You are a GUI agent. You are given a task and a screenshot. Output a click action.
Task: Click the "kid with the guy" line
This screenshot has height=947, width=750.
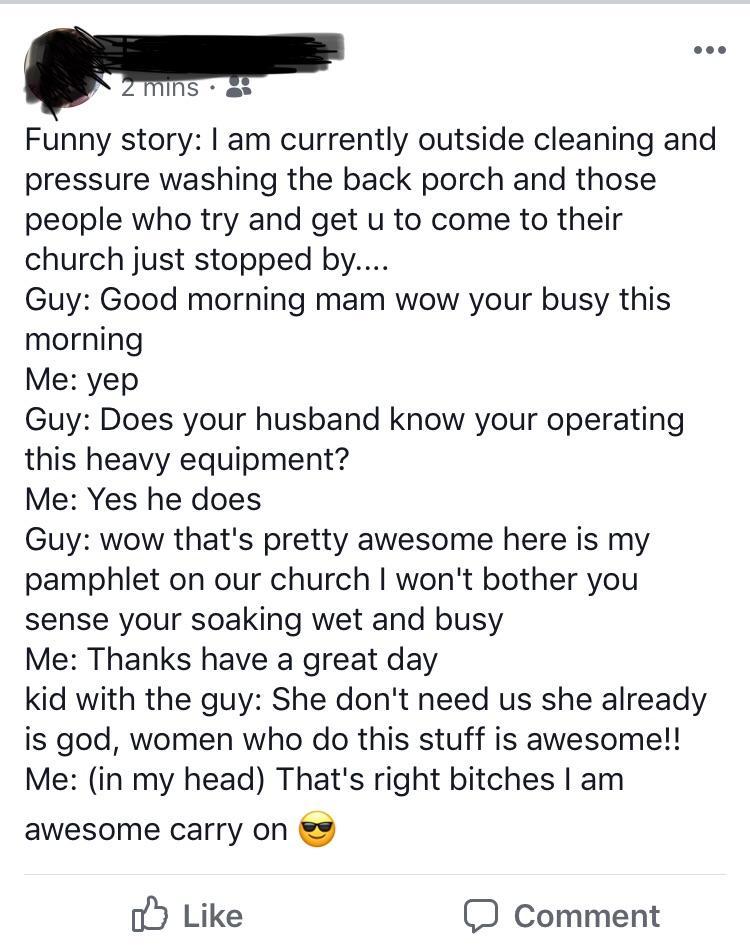(x=365, y=700)
